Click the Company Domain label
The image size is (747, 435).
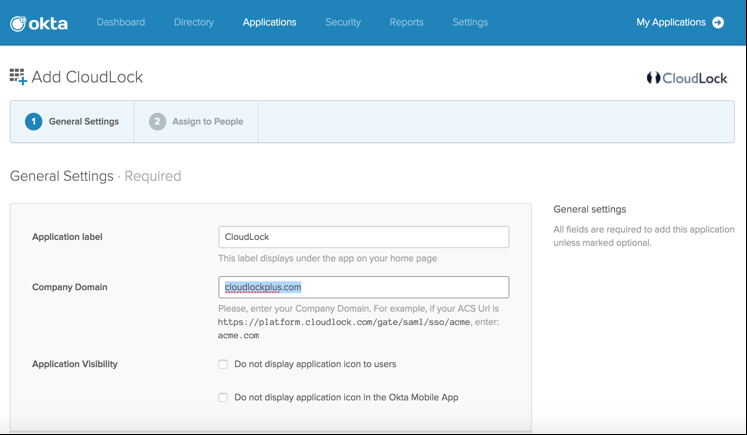(70, 287)
